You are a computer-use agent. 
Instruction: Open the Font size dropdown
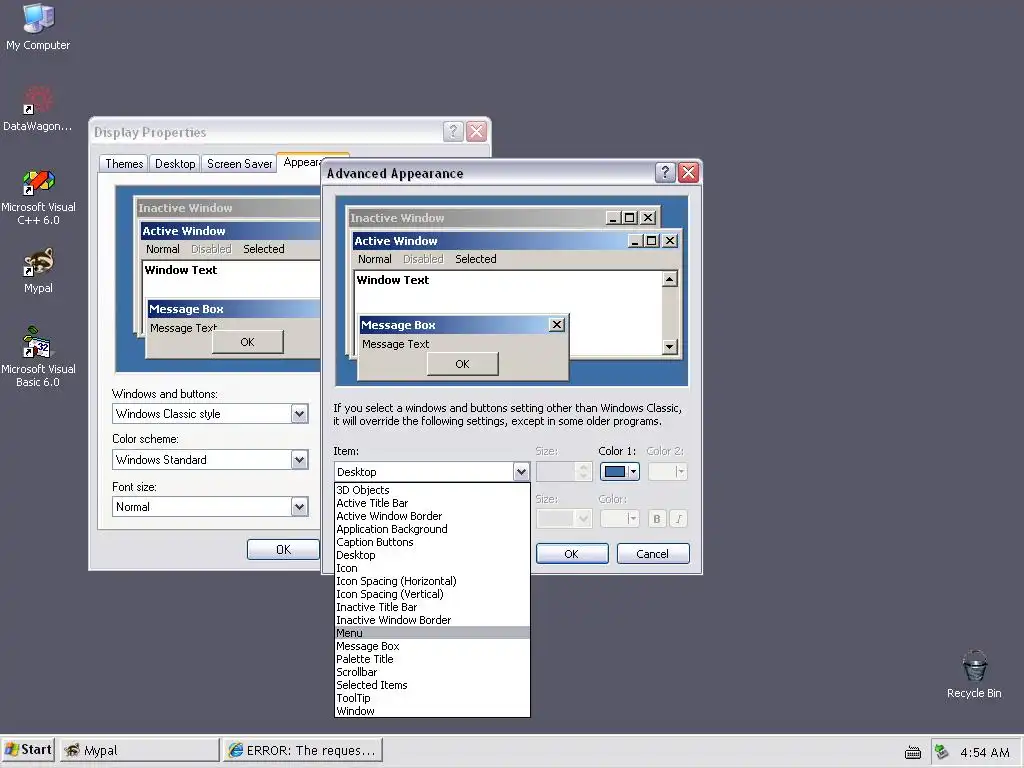(299, 507)
